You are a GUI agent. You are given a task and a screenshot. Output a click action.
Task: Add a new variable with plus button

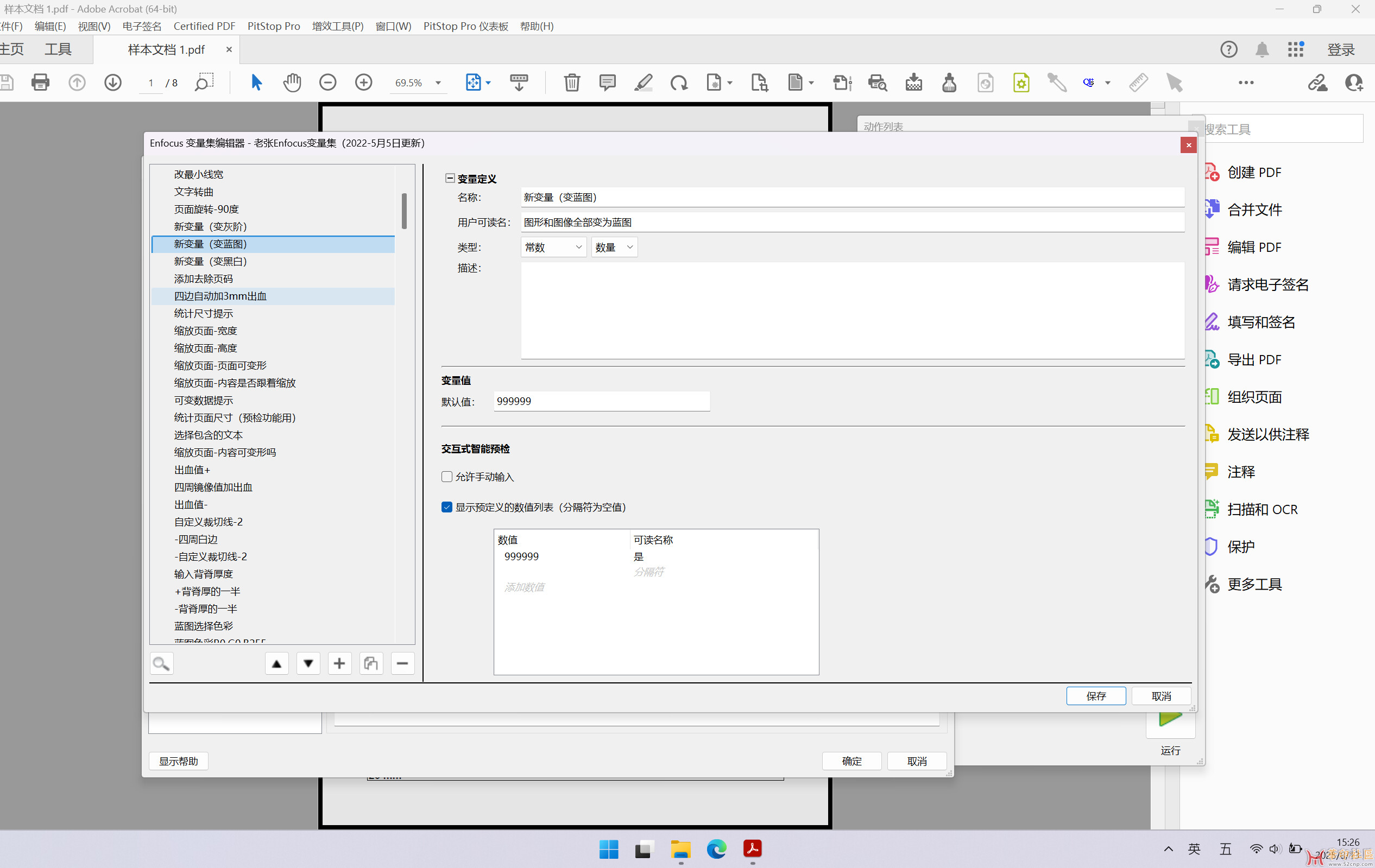click(339, 663)
